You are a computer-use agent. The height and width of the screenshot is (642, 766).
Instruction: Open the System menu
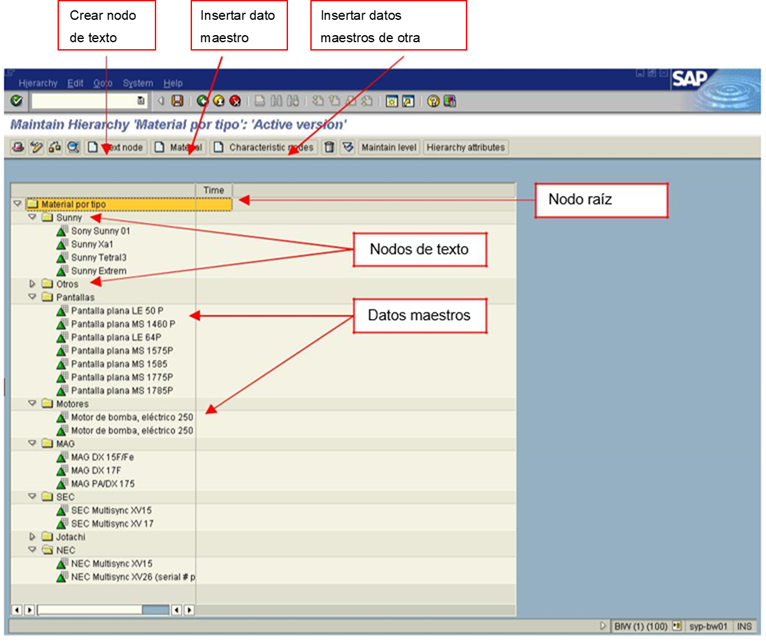click(x=138, y=83)
